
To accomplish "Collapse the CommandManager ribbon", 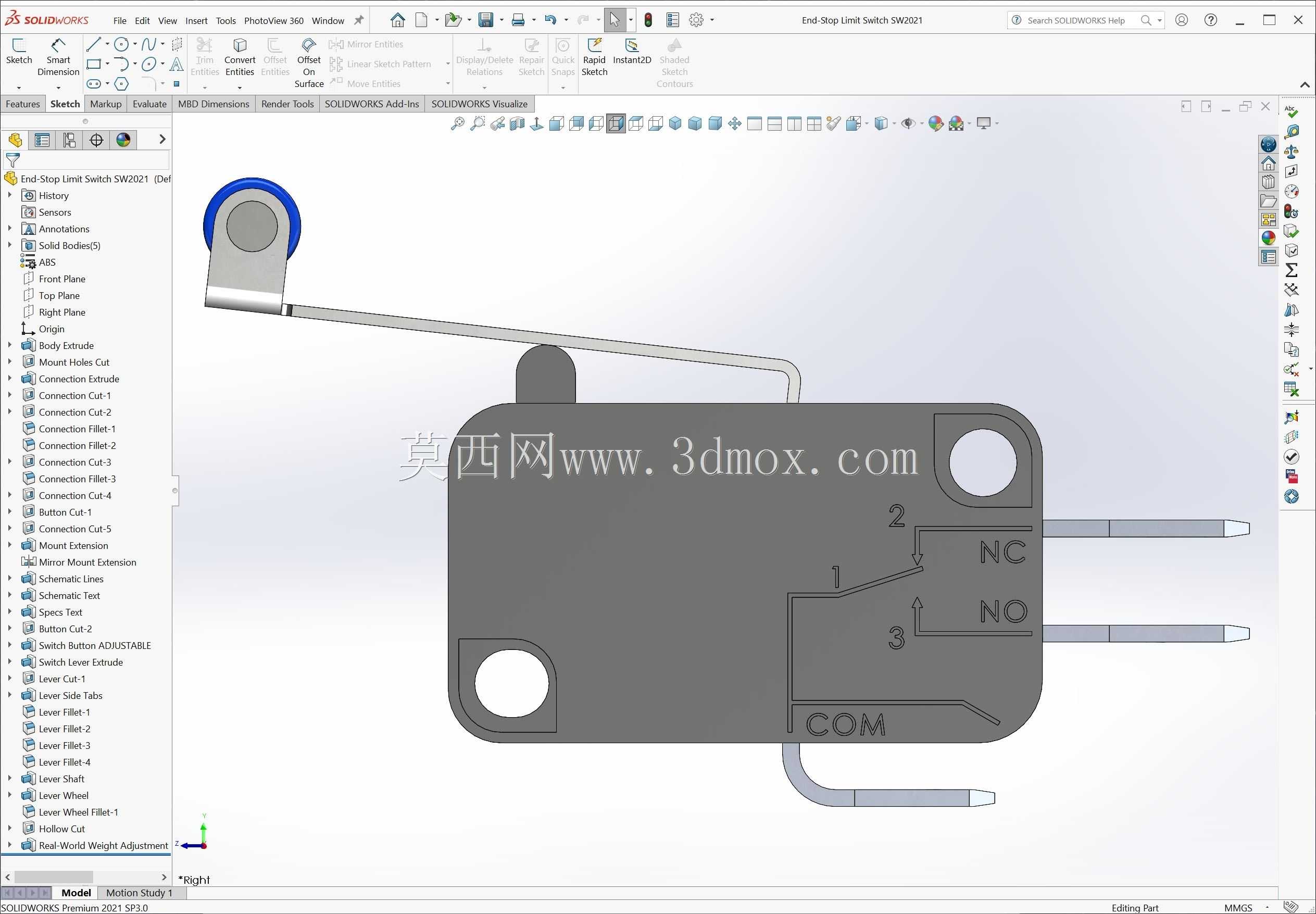I will coord(1305,85).
